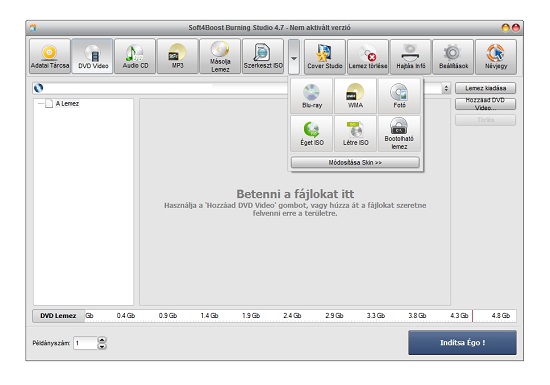Start burning with Indítsa Égo !

[x=462, y=343]
